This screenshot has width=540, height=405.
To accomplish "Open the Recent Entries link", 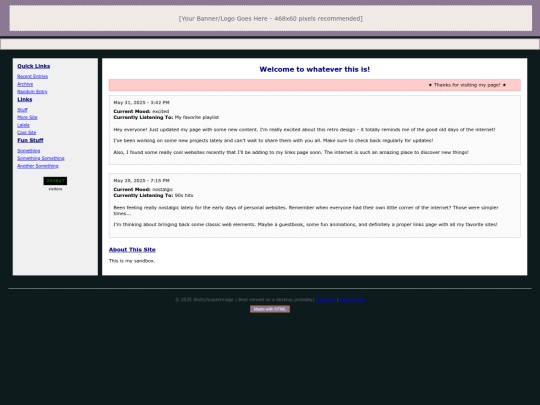I will (32, 76).
